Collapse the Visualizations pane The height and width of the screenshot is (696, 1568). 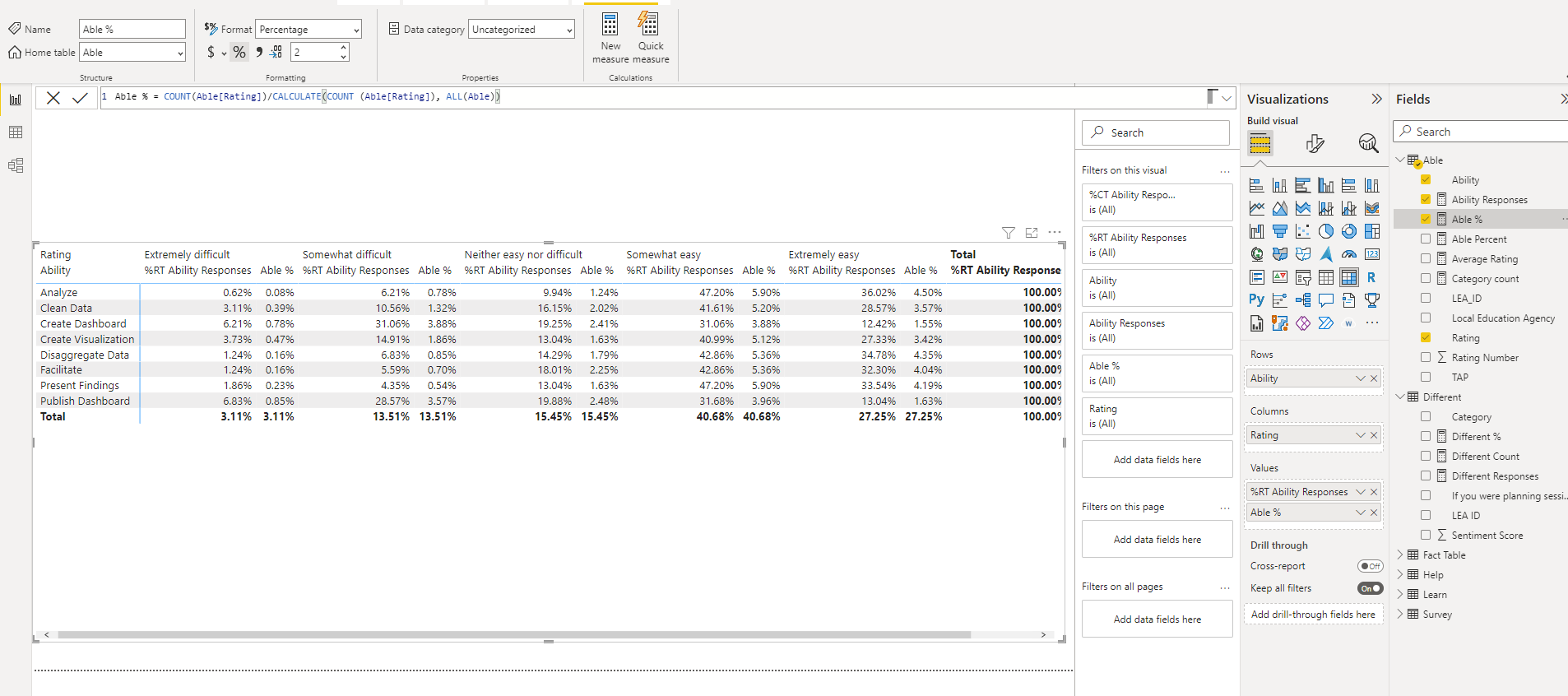pos(1376,99)
